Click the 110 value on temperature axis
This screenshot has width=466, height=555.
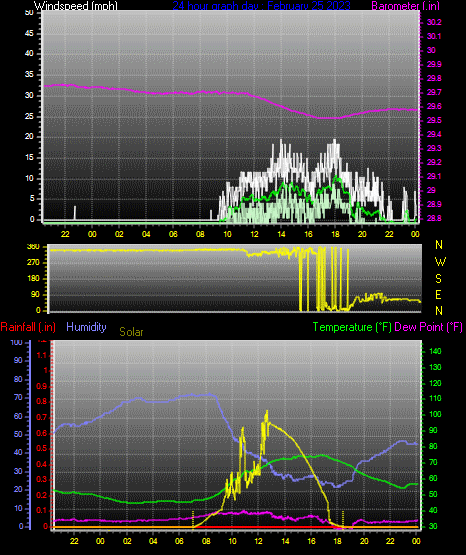tap(435, 399)
